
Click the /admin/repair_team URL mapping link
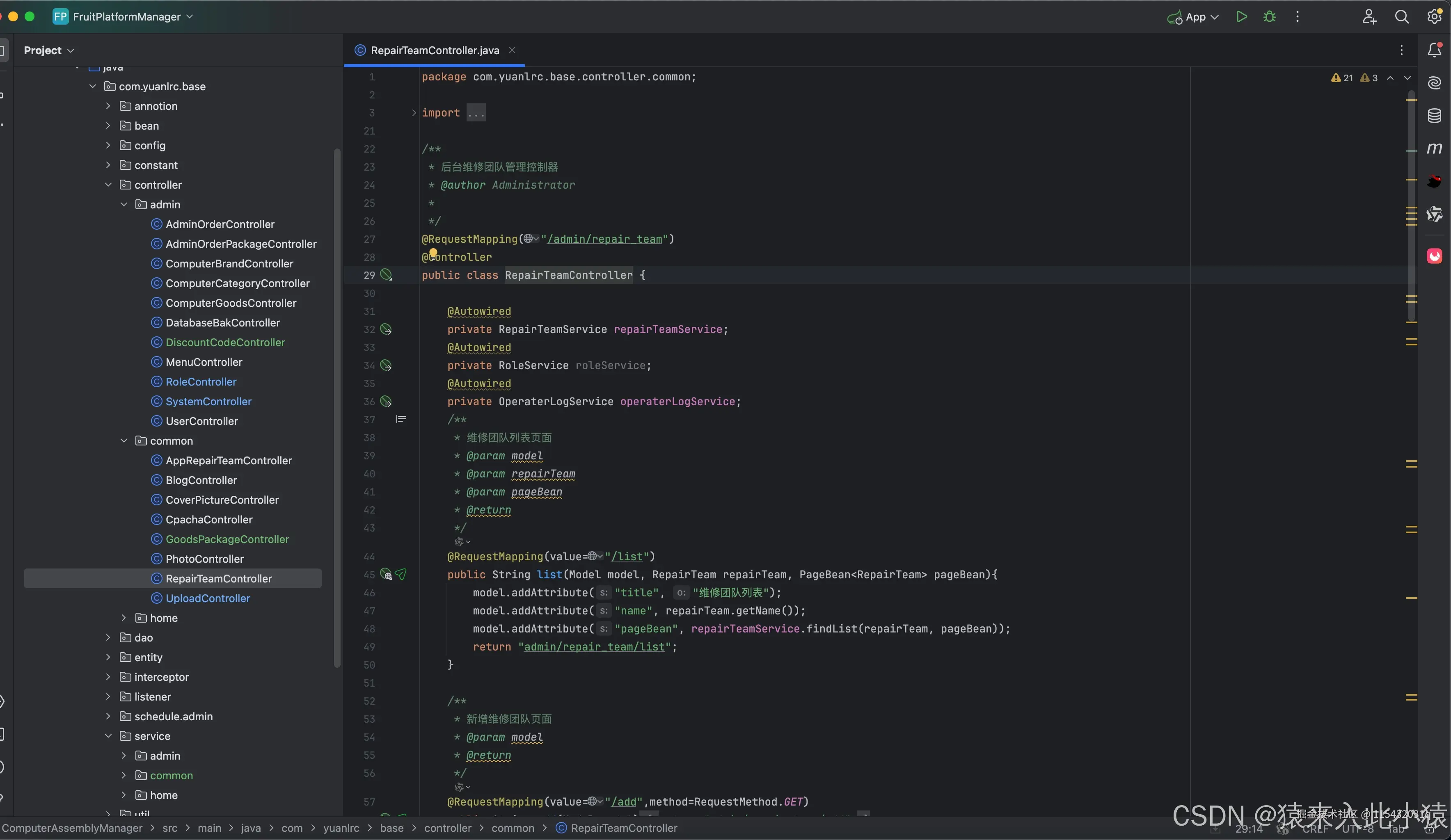604,239
